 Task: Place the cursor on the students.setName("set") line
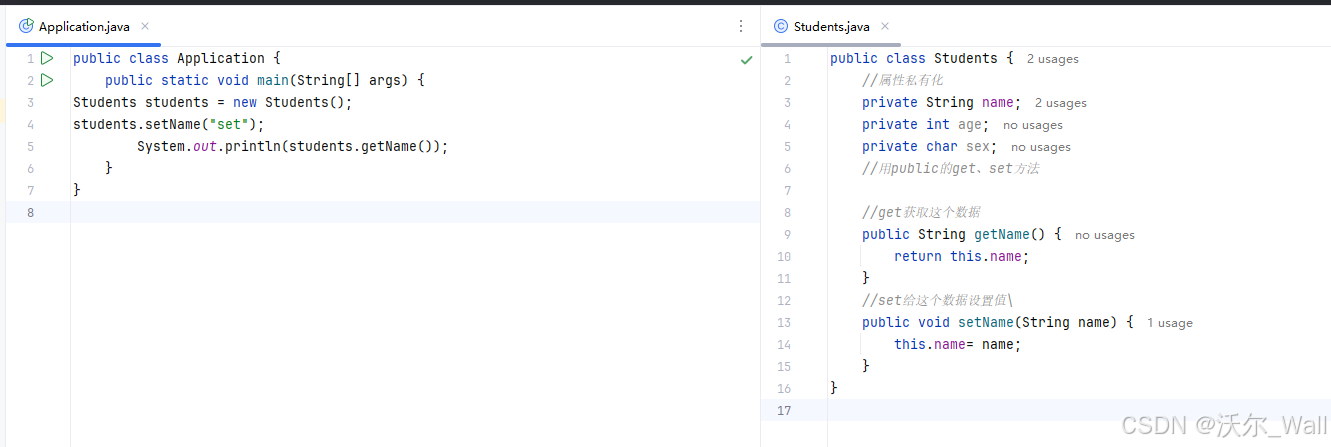(x=169, y=124)
